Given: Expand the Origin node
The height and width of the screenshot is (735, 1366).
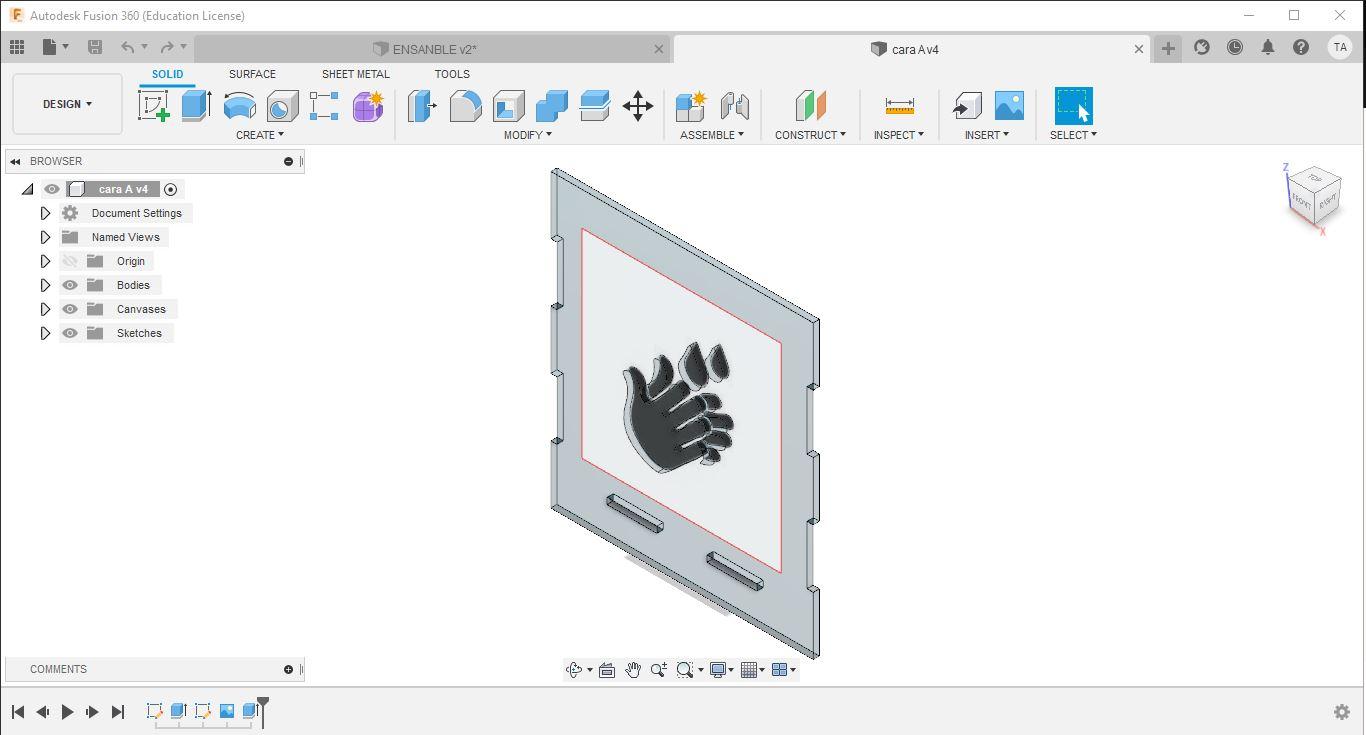Looking at the screenshot, I should [45, 261].
